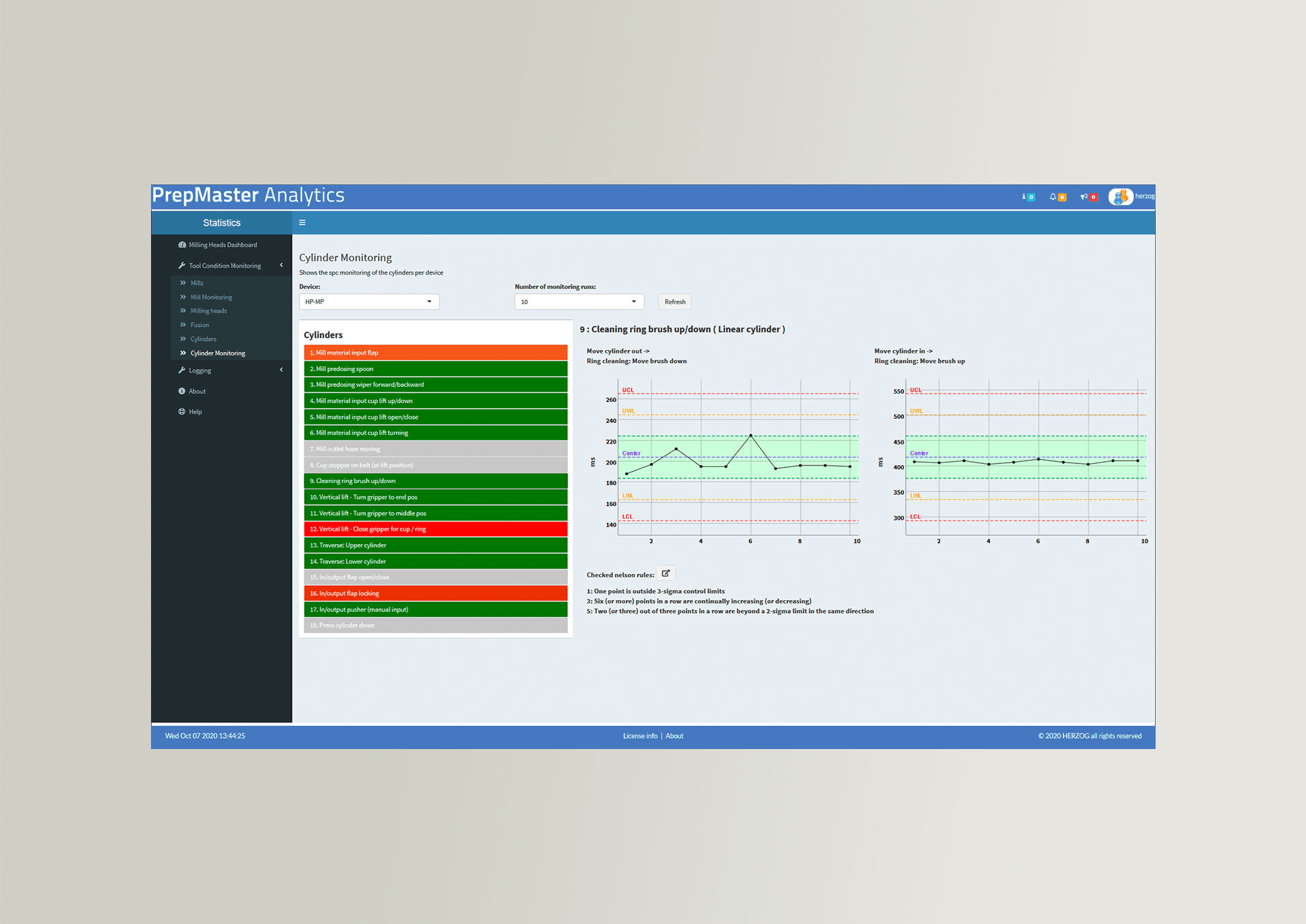This screenshot has width=1306, height=924.
Task: Go to the Fusion submenu item
Action: pyautogui.click(x=200, y=325)
